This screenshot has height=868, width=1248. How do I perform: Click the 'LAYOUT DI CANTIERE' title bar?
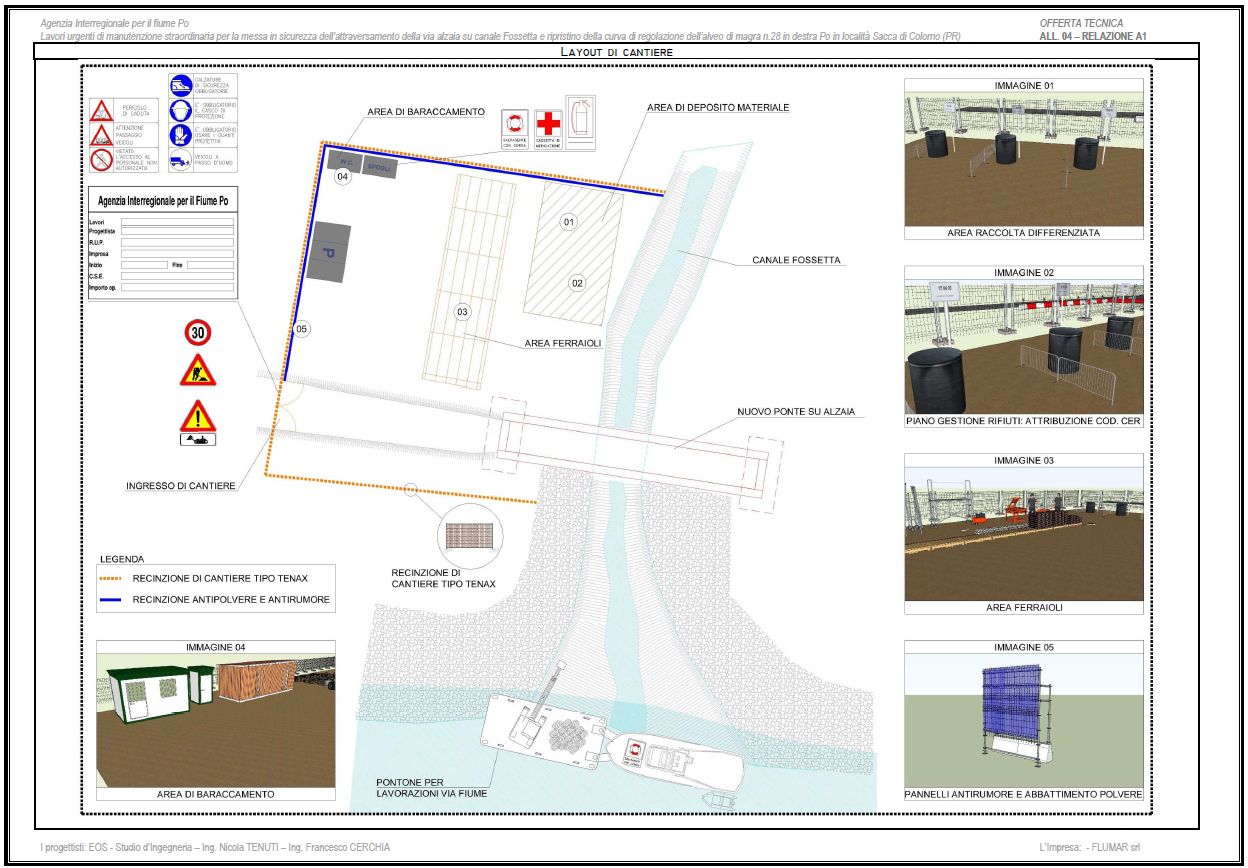click(x=616, y=51)
